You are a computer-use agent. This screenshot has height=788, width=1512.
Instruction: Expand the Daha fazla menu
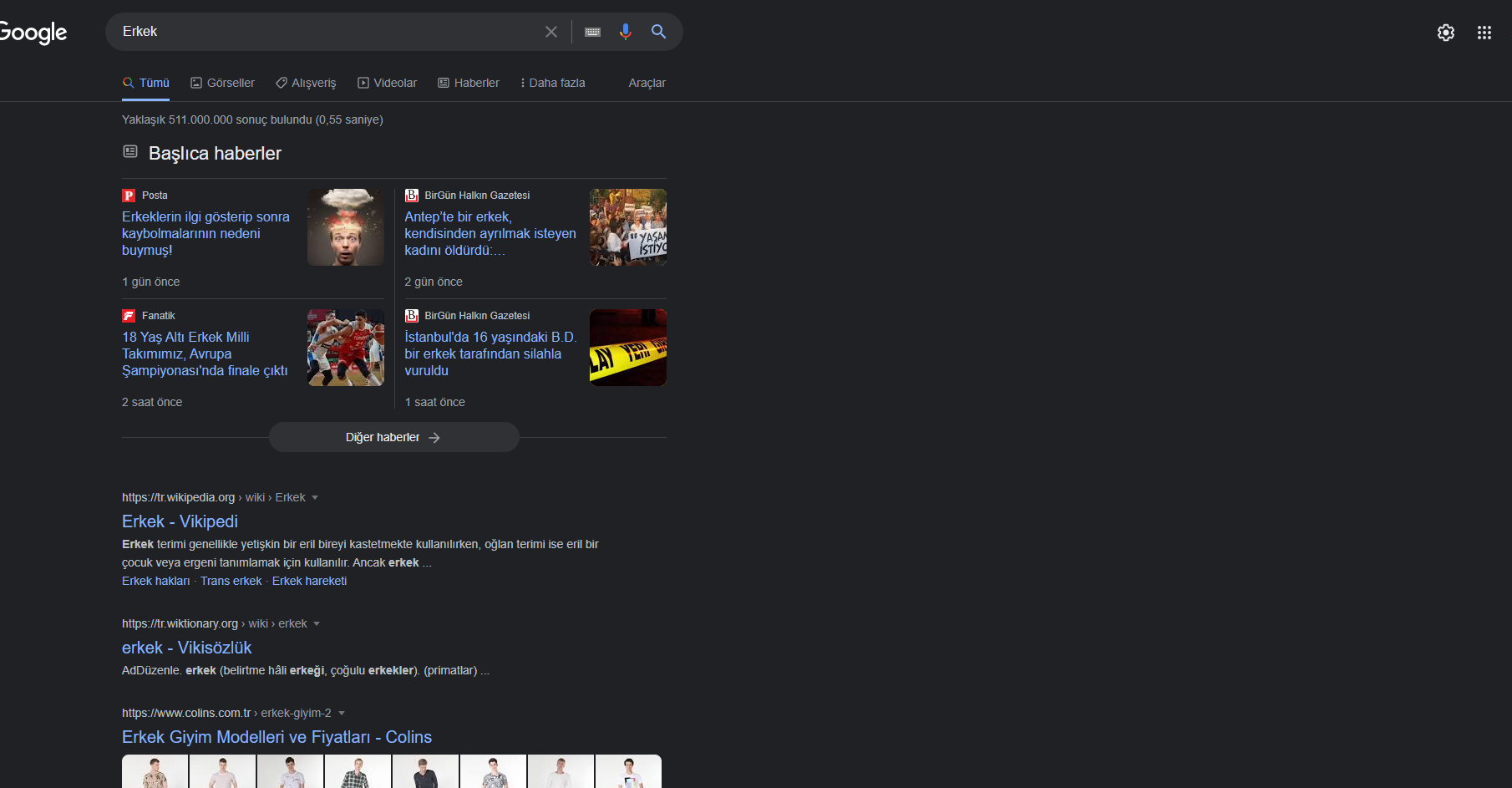click(553, 83)
